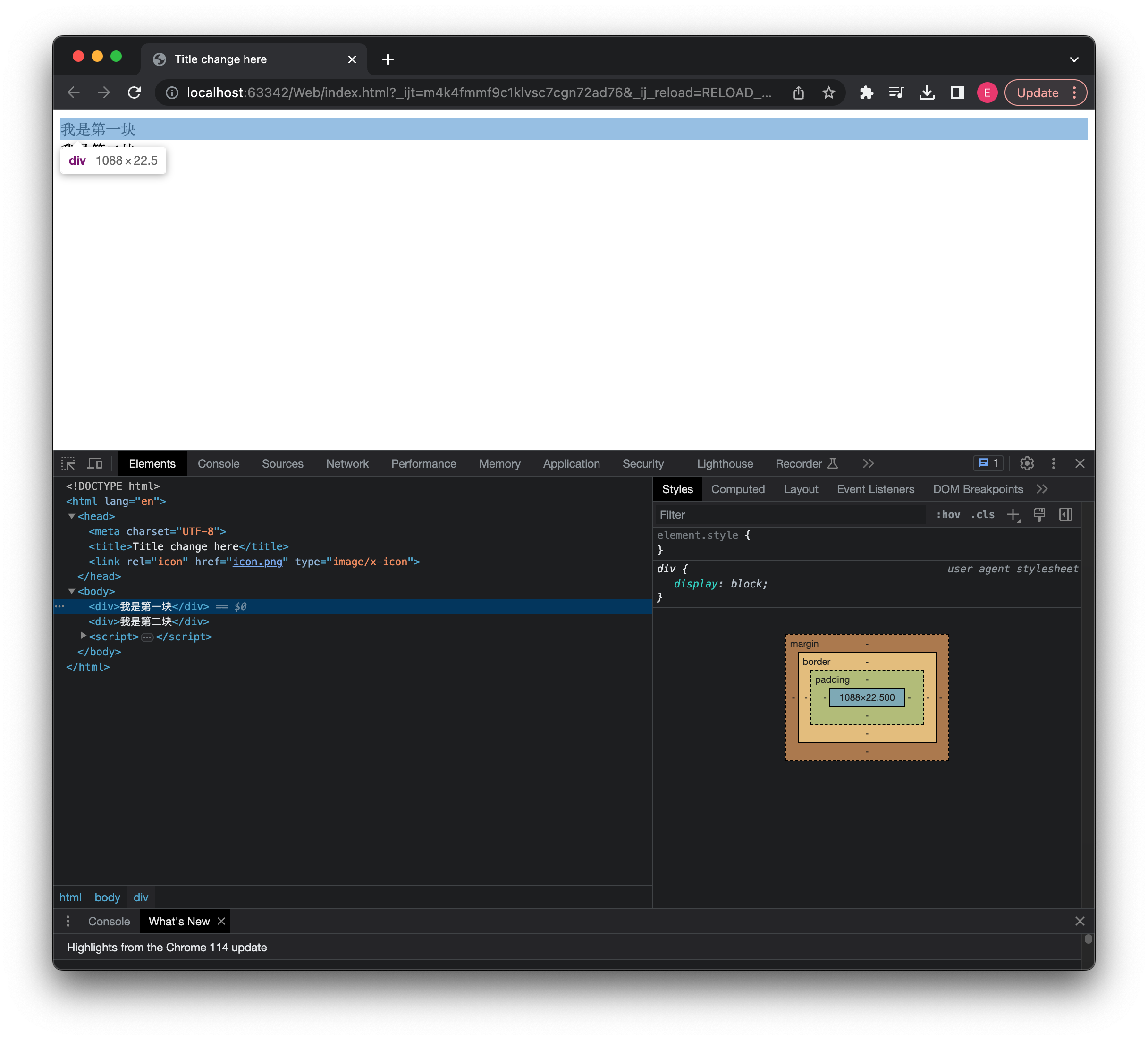The image size is (1148, 1040).
Task: Collapse the body element node
Action: [x=72, y=591]
